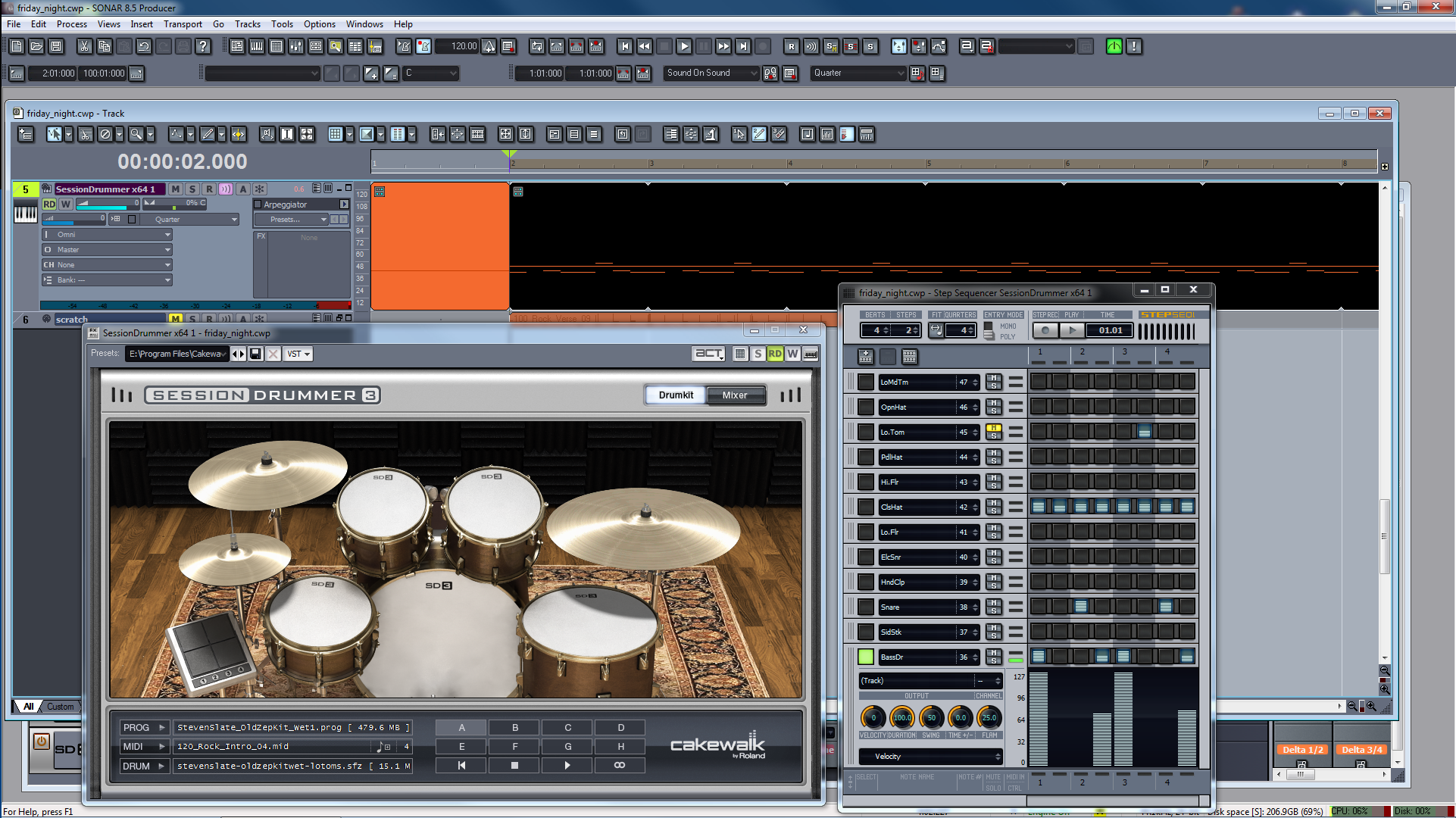Image resolution: width=1456 pixels, height=818 pixels.
Task: Open the VST dropdown in SessionDrummer window
Action: pos(298,354)
